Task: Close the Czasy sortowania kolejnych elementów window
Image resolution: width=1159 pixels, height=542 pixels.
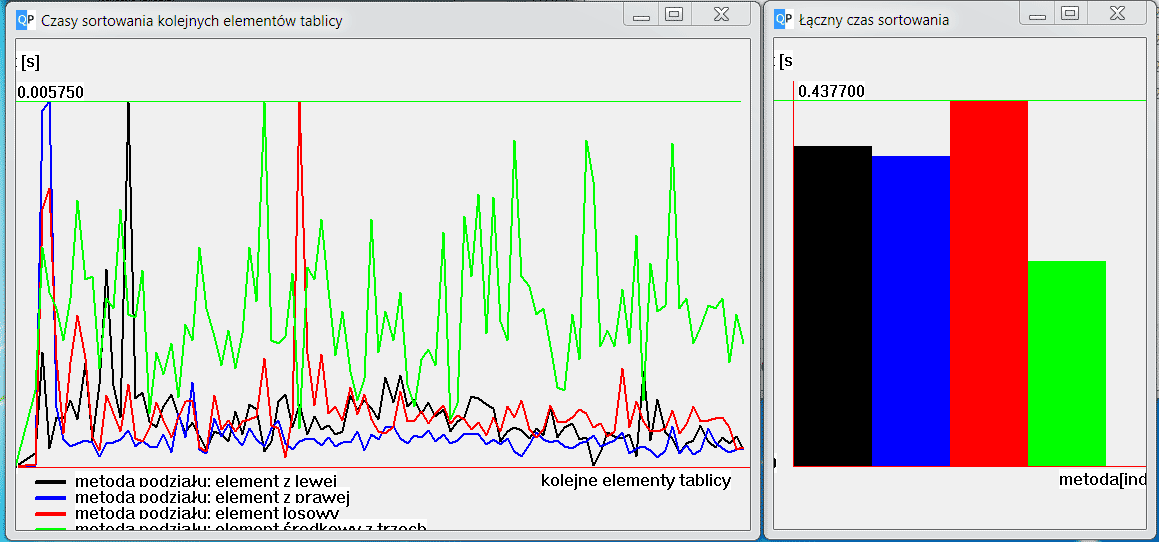Action: click(720, 14)
